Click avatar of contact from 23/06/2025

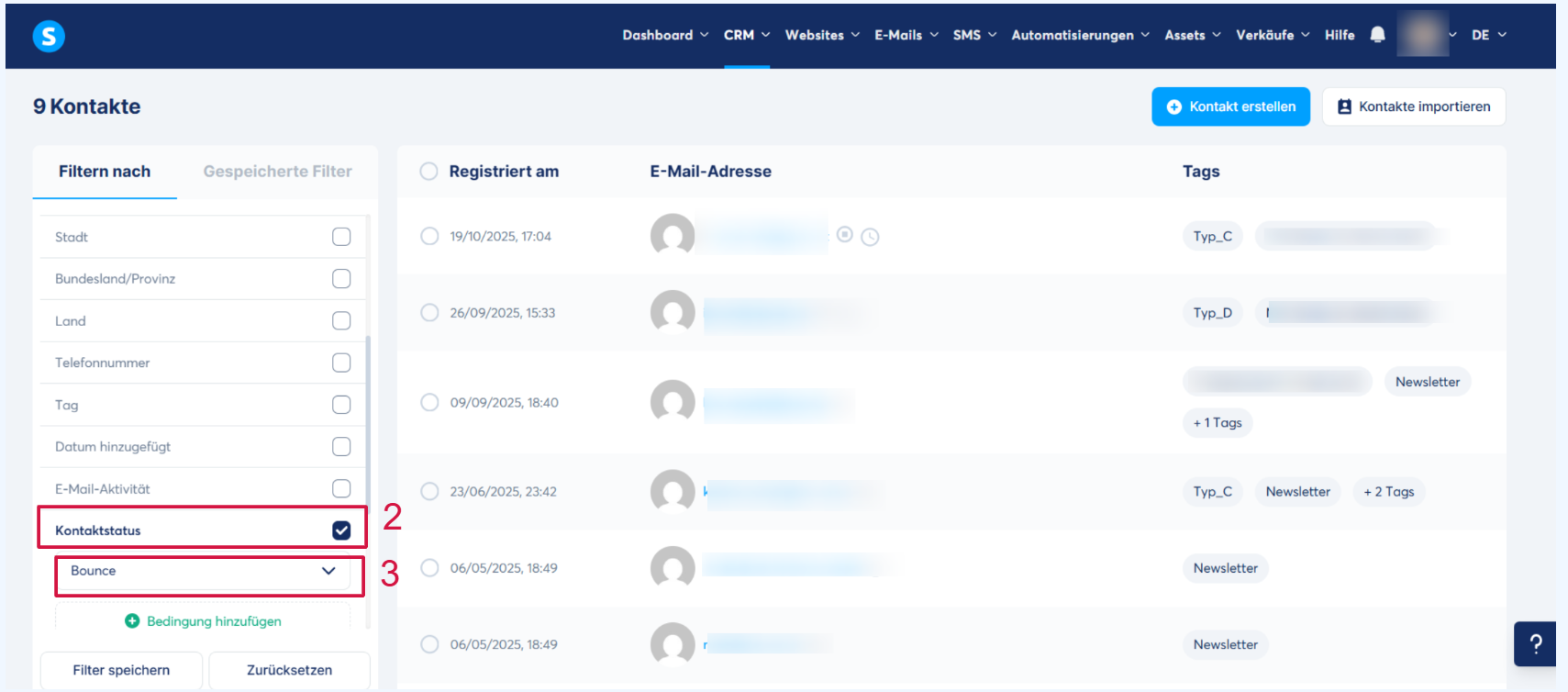click(673, 491)
